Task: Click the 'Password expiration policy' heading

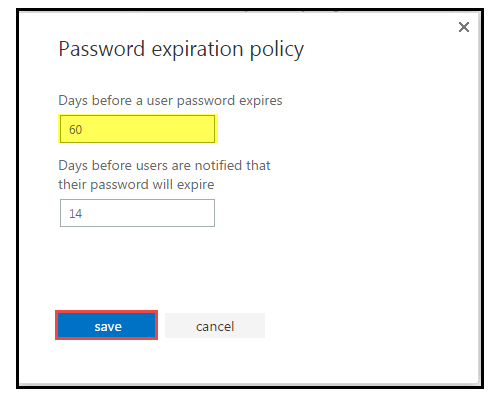Action: click(x=181, y=49)
